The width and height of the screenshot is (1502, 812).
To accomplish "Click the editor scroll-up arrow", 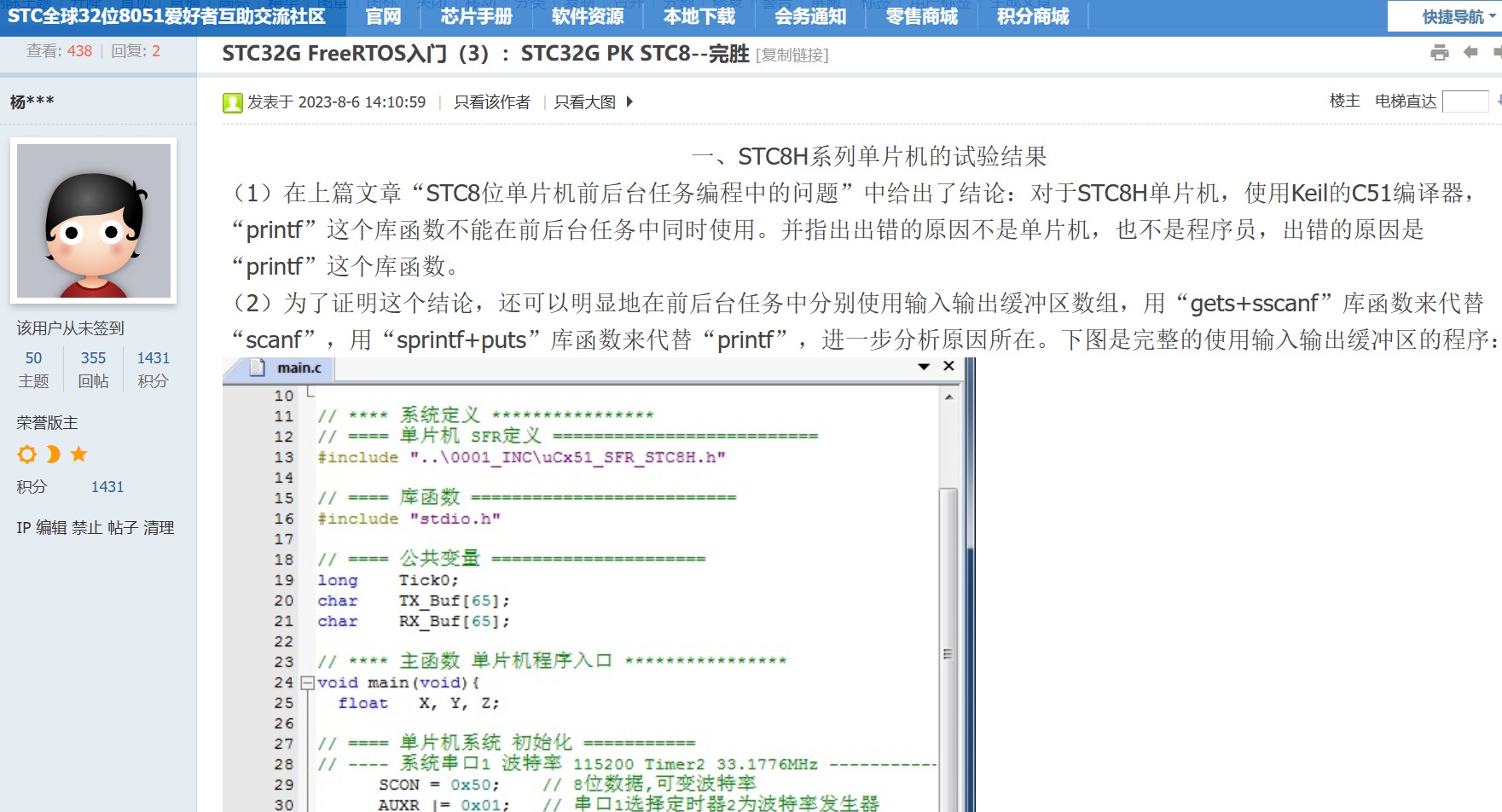I will click(x=948, y=397).
